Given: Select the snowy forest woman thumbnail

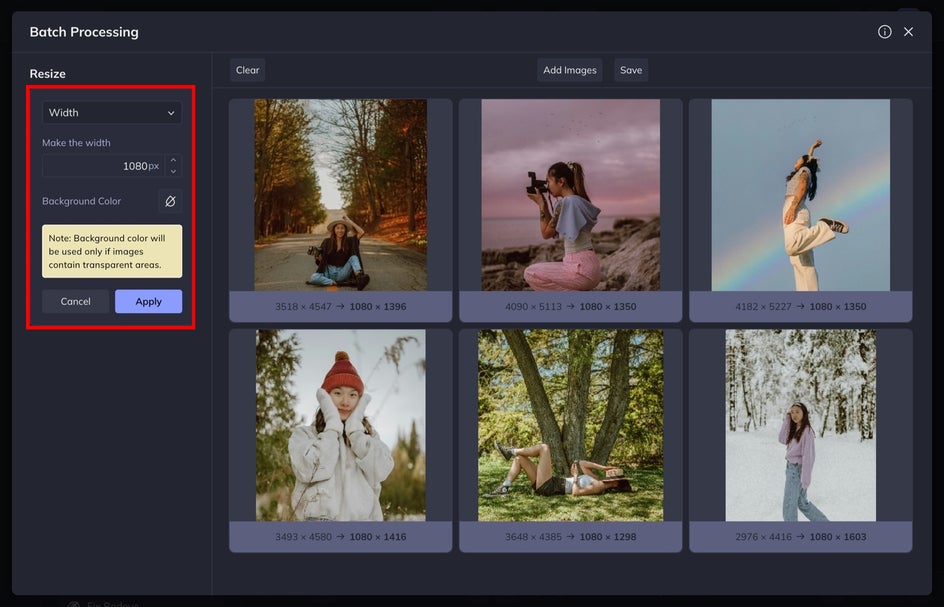Looking at the screenshot, I should pos(801,425).
